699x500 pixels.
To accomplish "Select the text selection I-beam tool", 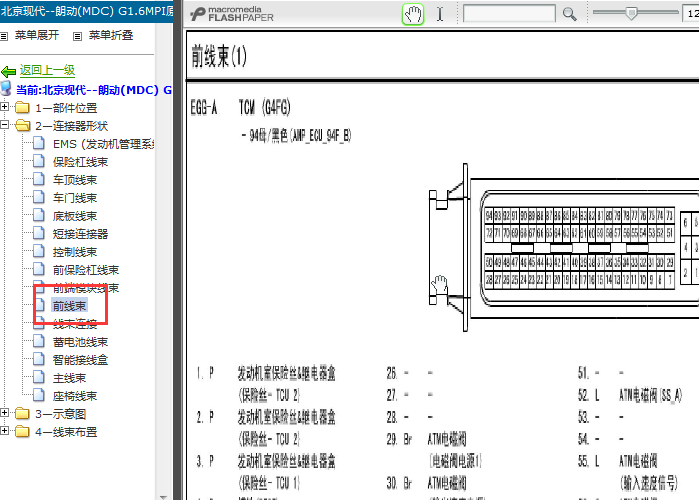I will pyautogui.click(x=440, y=14).
